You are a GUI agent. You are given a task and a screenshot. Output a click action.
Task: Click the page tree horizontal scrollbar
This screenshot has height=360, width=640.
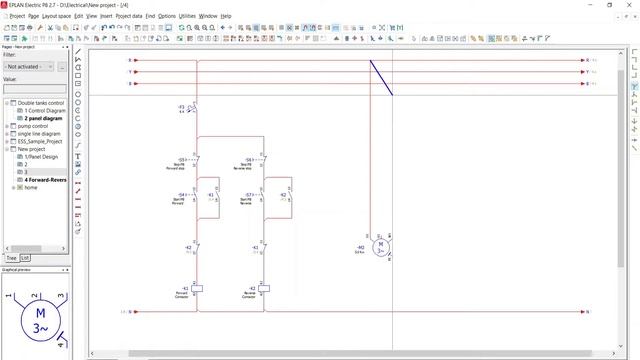coord(26,248)
